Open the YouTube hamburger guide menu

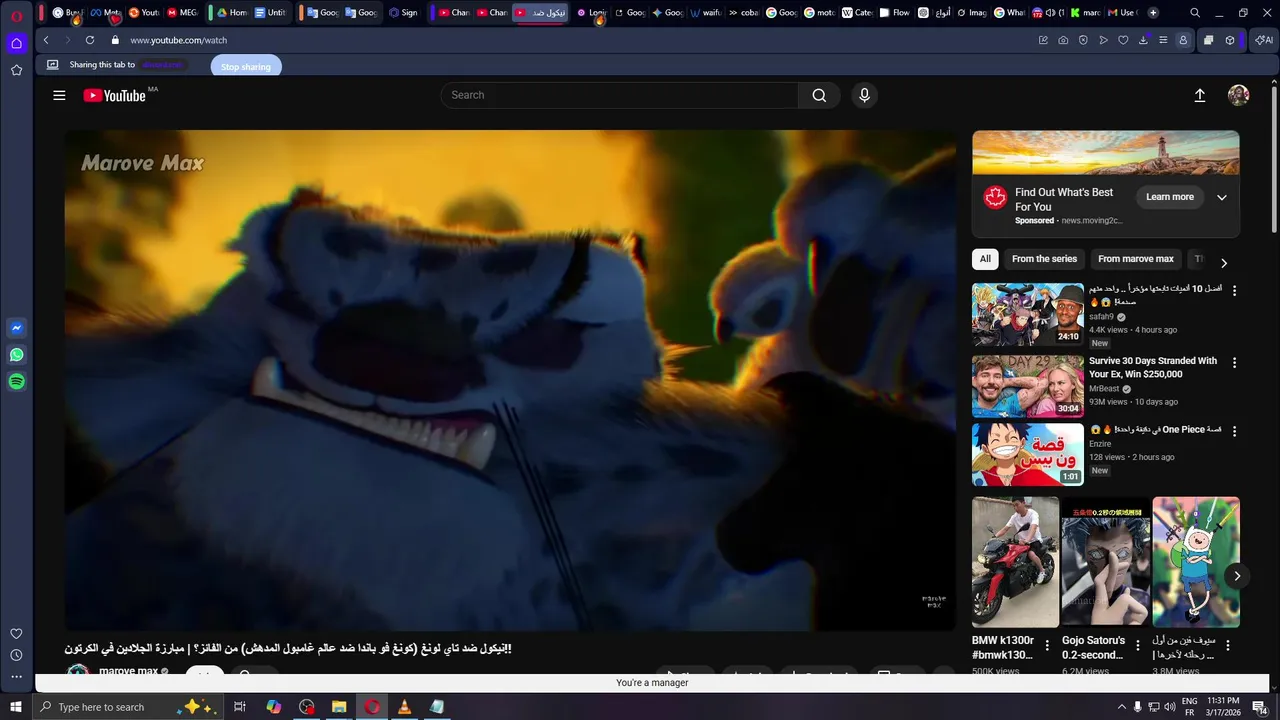click(59, 95)
